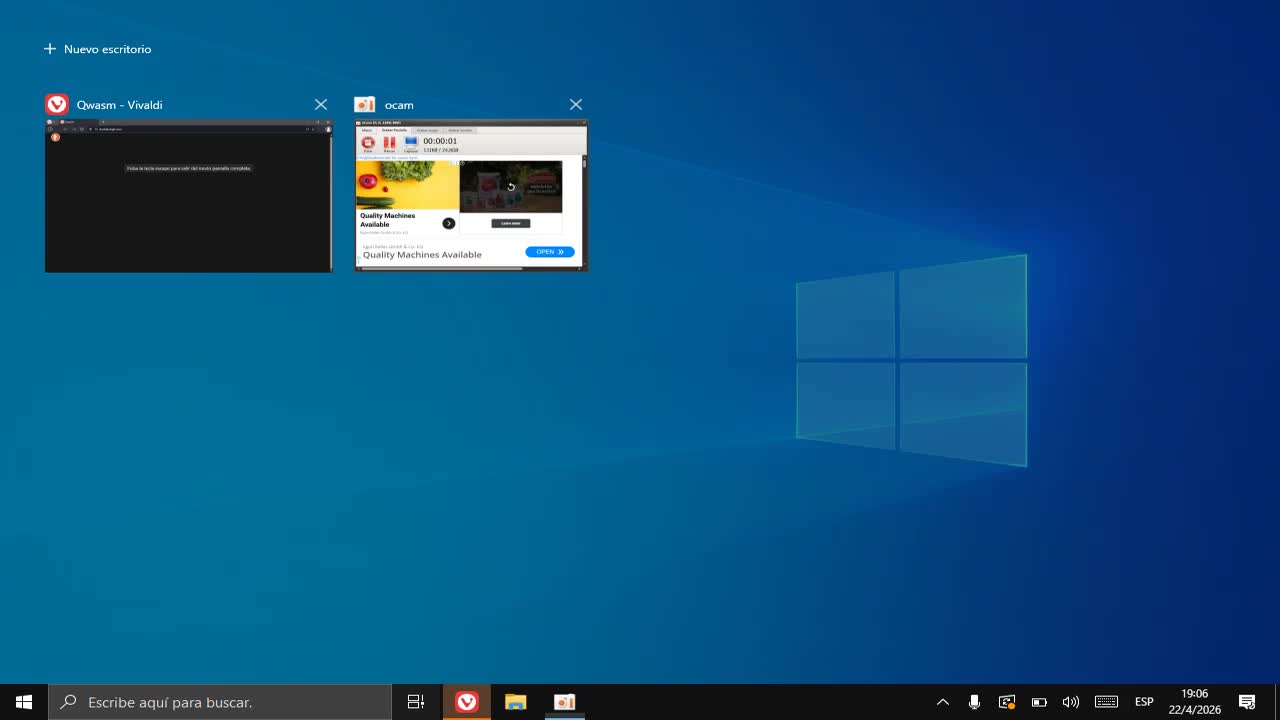1280x720 pixels.
Task: Toggle the Task View taskbar button
Action: [416, 702]
